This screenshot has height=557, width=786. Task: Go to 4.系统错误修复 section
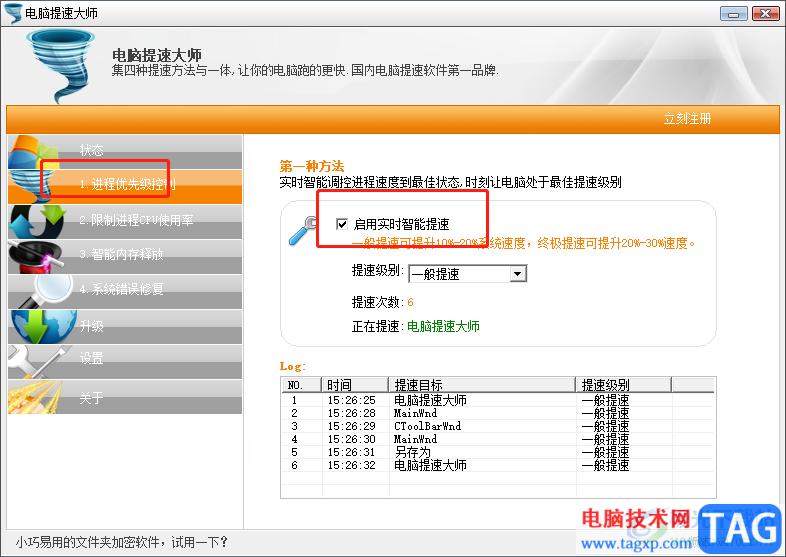(x=125, y=291)
